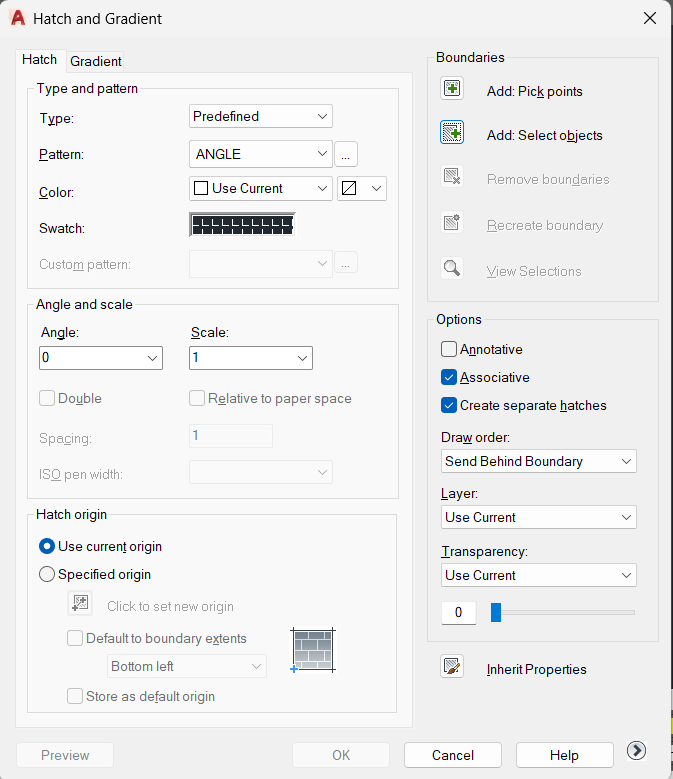Click the Add: Select objects icon

click(451, 133)
